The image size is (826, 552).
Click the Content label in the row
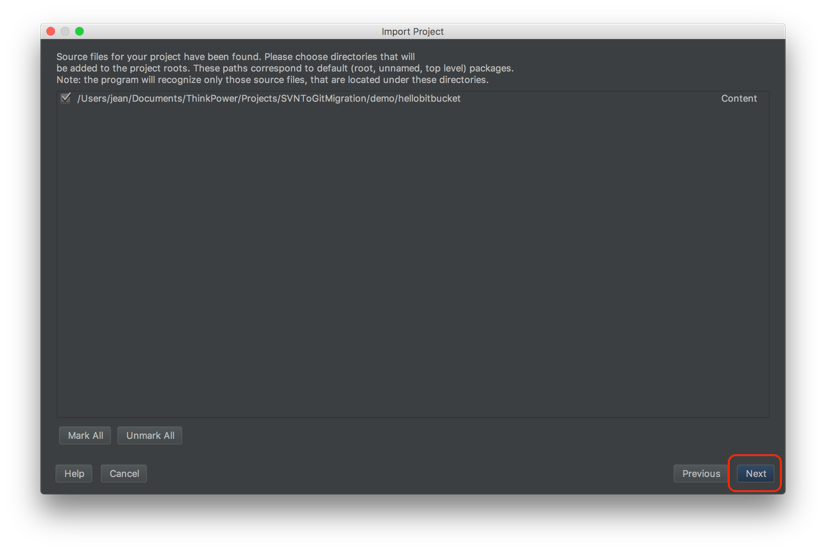[x=739, y=98]
